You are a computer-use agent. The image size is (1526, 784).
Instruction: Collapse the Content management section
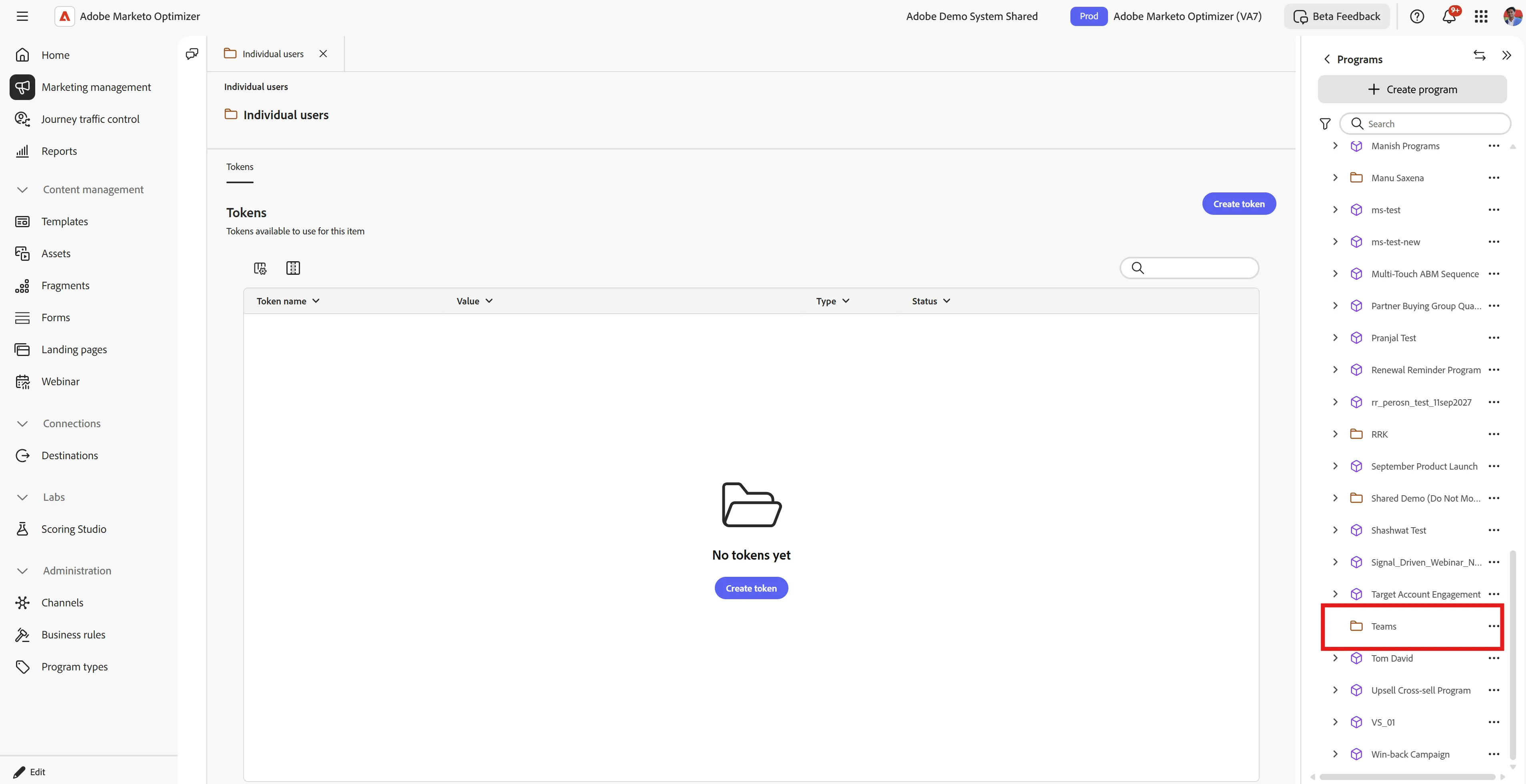22,190
